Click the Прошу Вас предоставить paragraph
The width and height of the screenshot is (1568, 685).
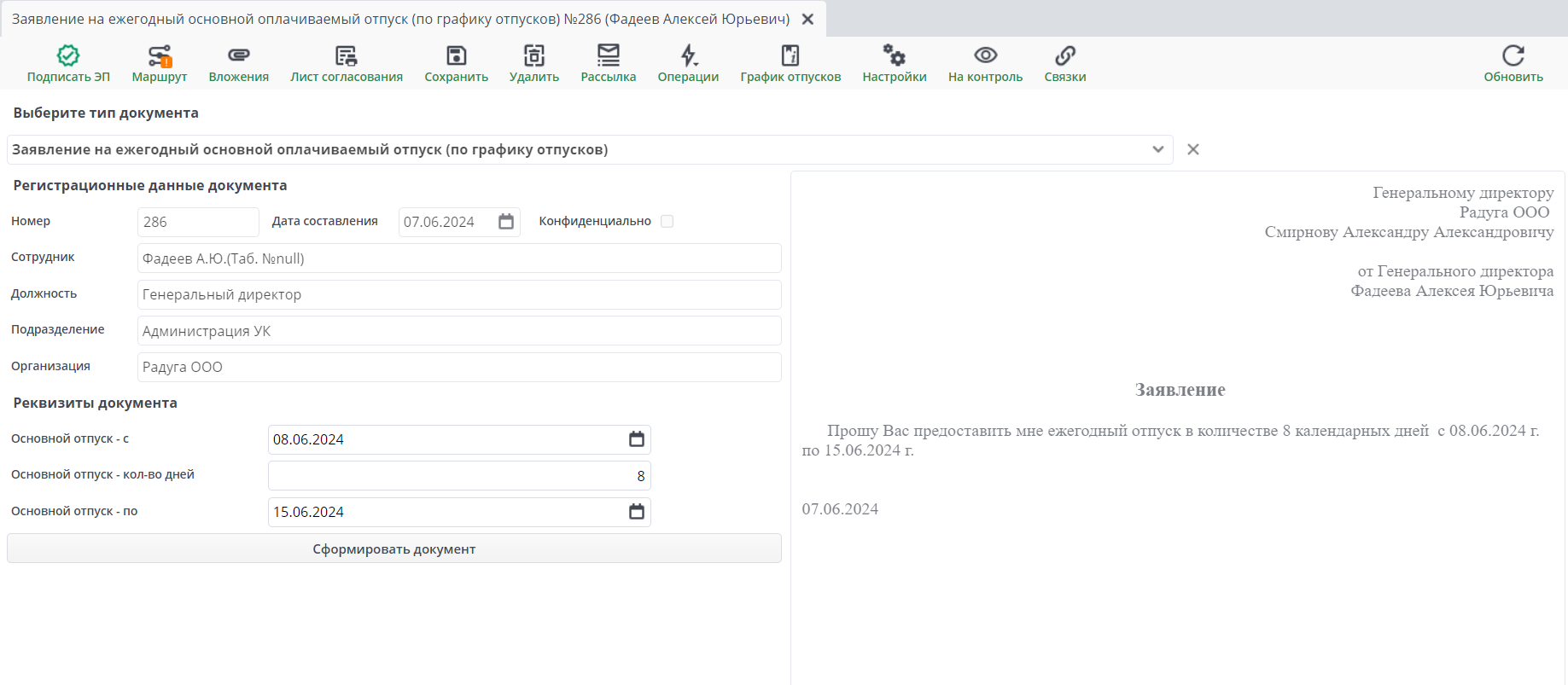click(x=1171, y=440)
